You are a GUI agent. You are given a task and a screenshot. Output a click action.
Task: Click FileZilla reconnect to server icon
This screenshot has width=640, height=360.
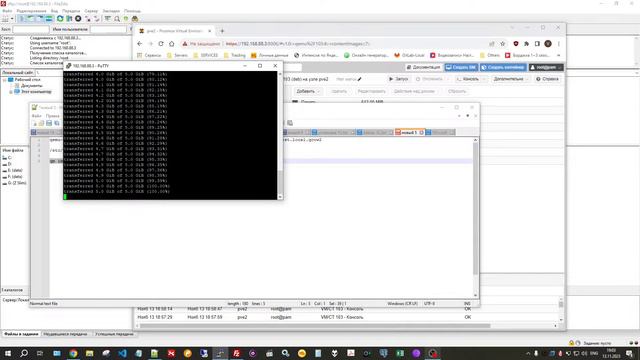coord(97,19)
